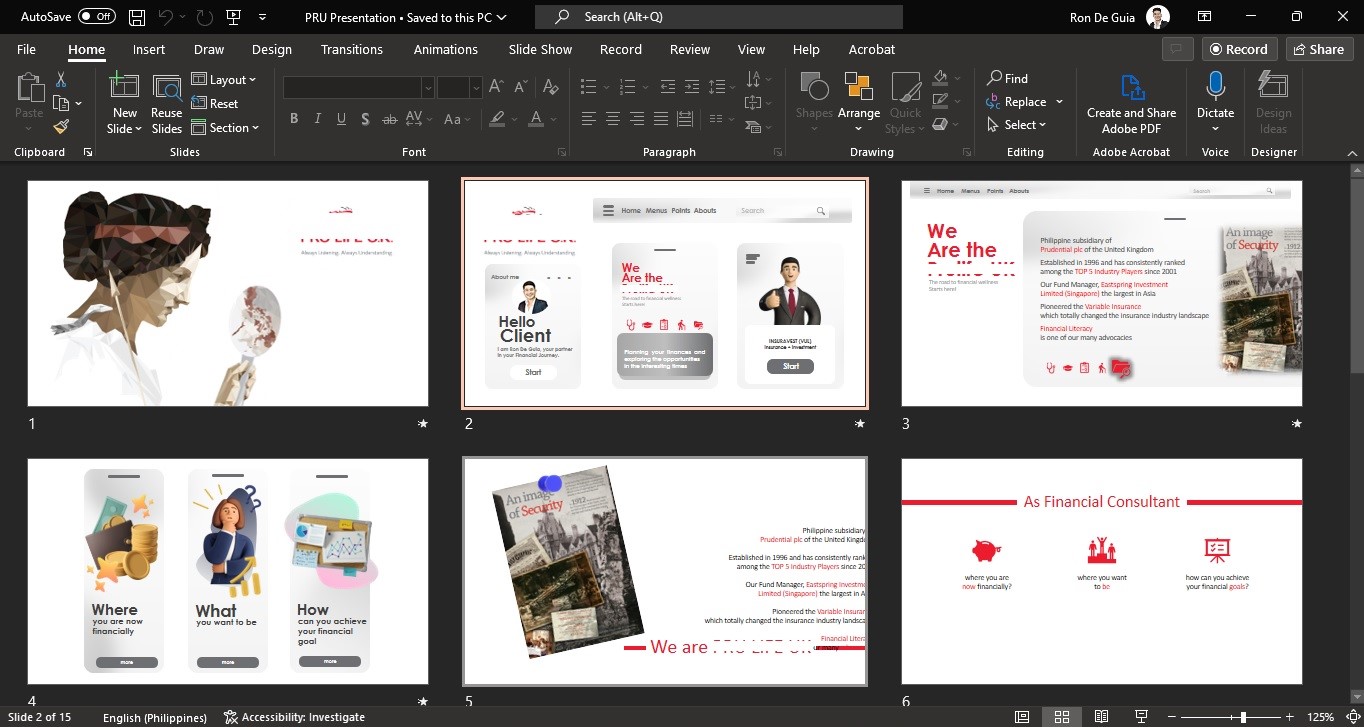Open Customize Quick Access Toolbar dropdown
This screenshot has width=1364, height=727.
262,17
